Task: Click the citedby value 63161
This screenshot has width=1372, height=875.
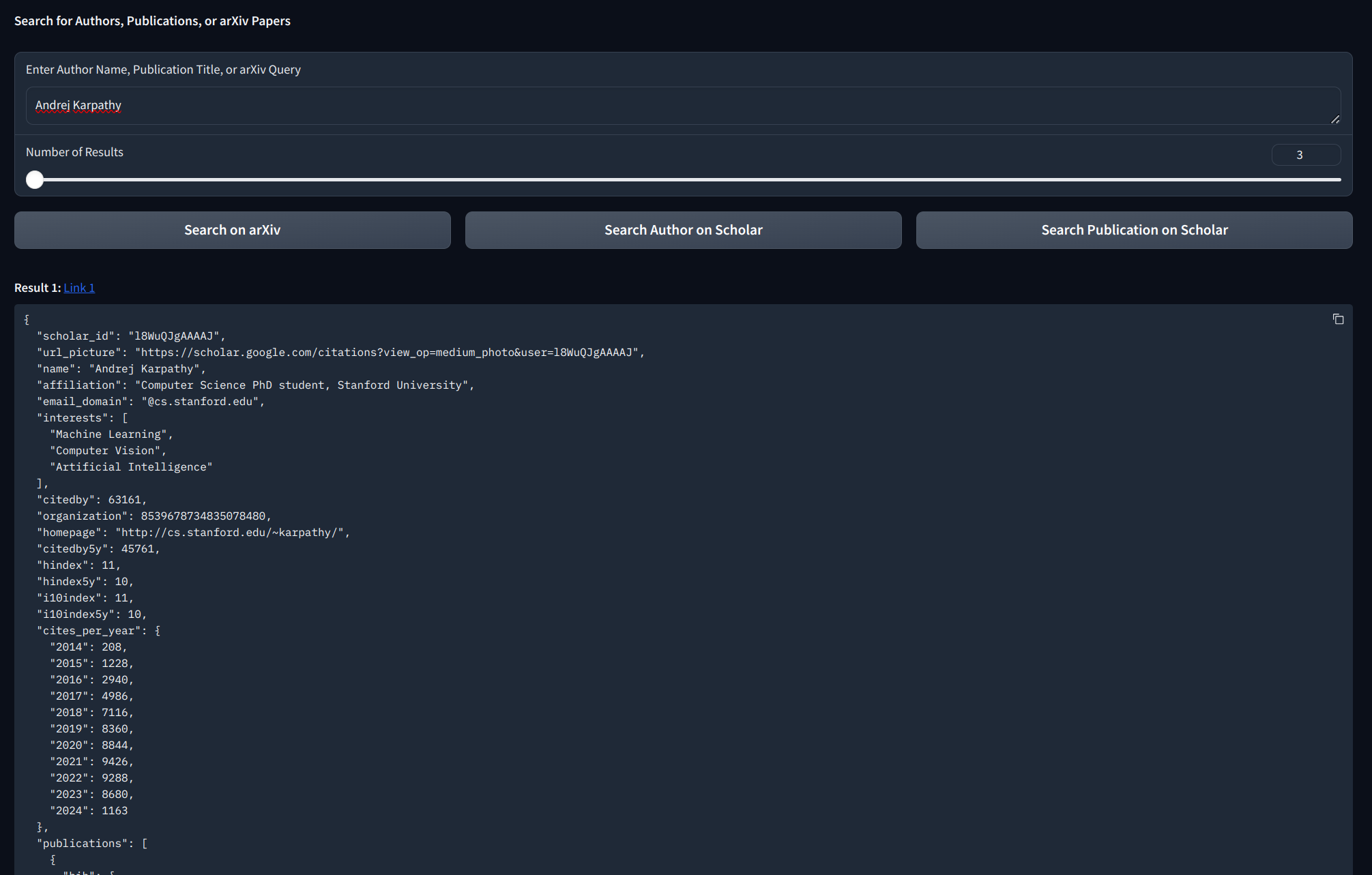Action: click(124, 500)
